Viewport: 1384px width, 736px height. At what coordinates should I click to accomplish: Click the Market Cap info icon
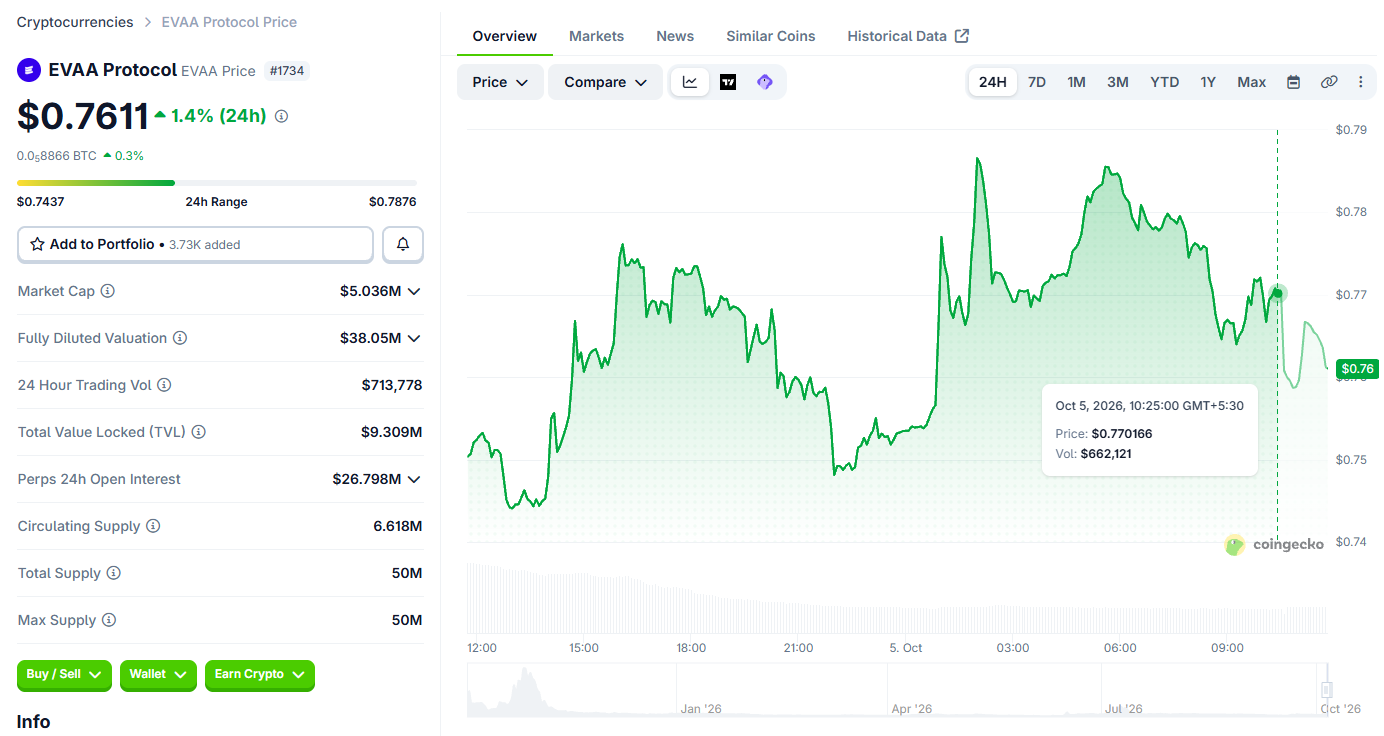[108, 291]
